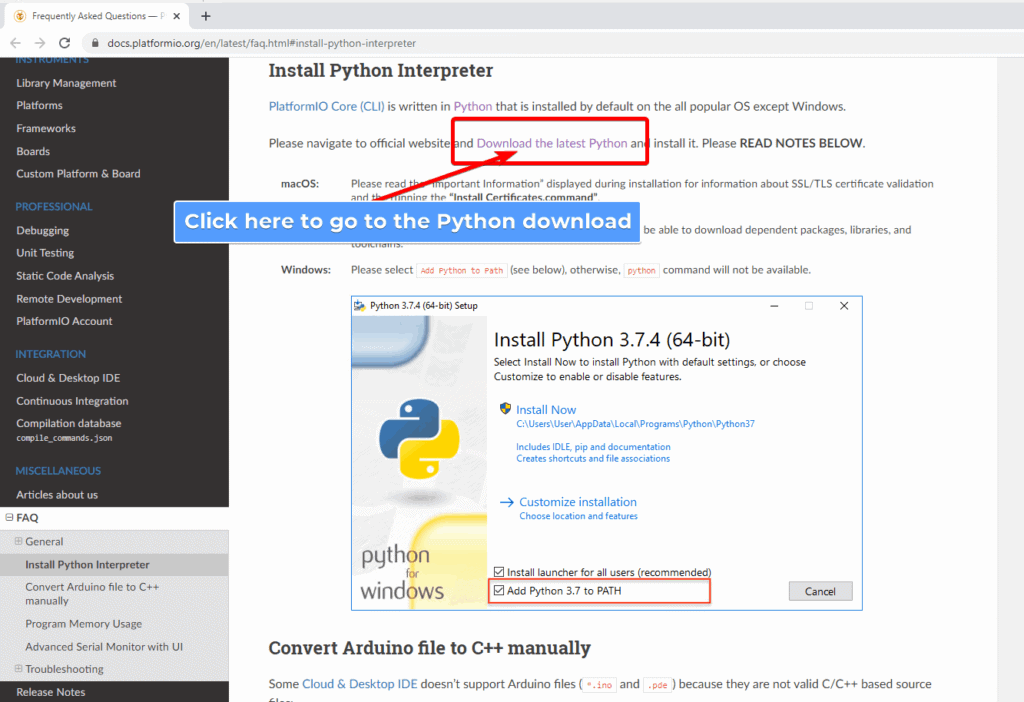Click the PlatformIO favicon on the tab

[x=20, y=16]
